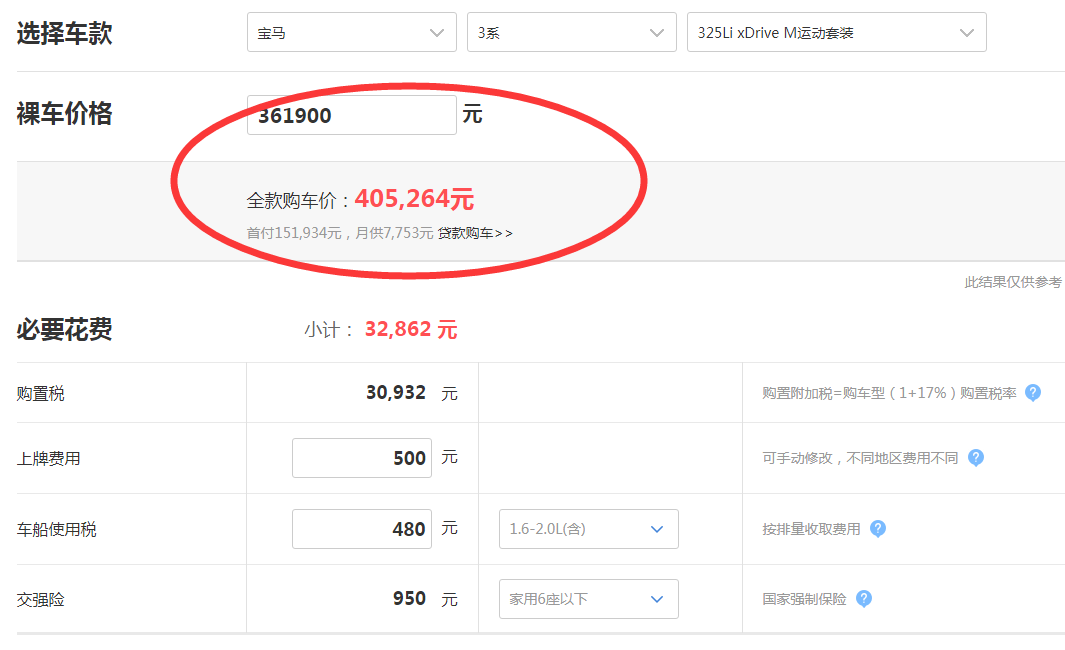Edit the 上牌费用 input field showing 500
The height and width of the screenshot is (650, 1065).
point(362,458)
